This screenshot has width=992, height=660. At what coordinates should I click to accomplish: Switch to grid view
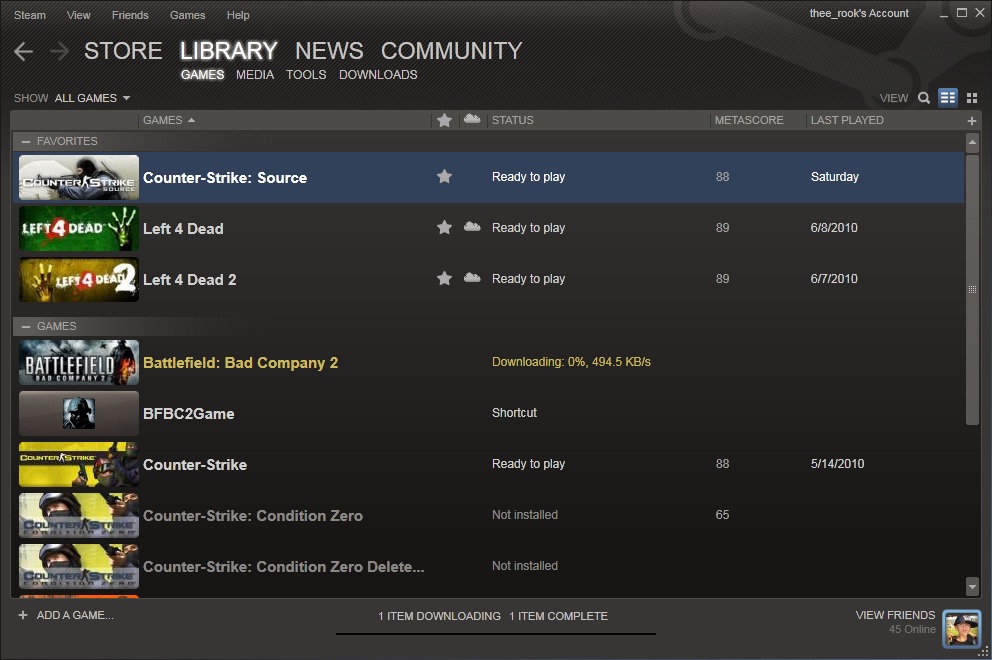click(x=972, y=98)
